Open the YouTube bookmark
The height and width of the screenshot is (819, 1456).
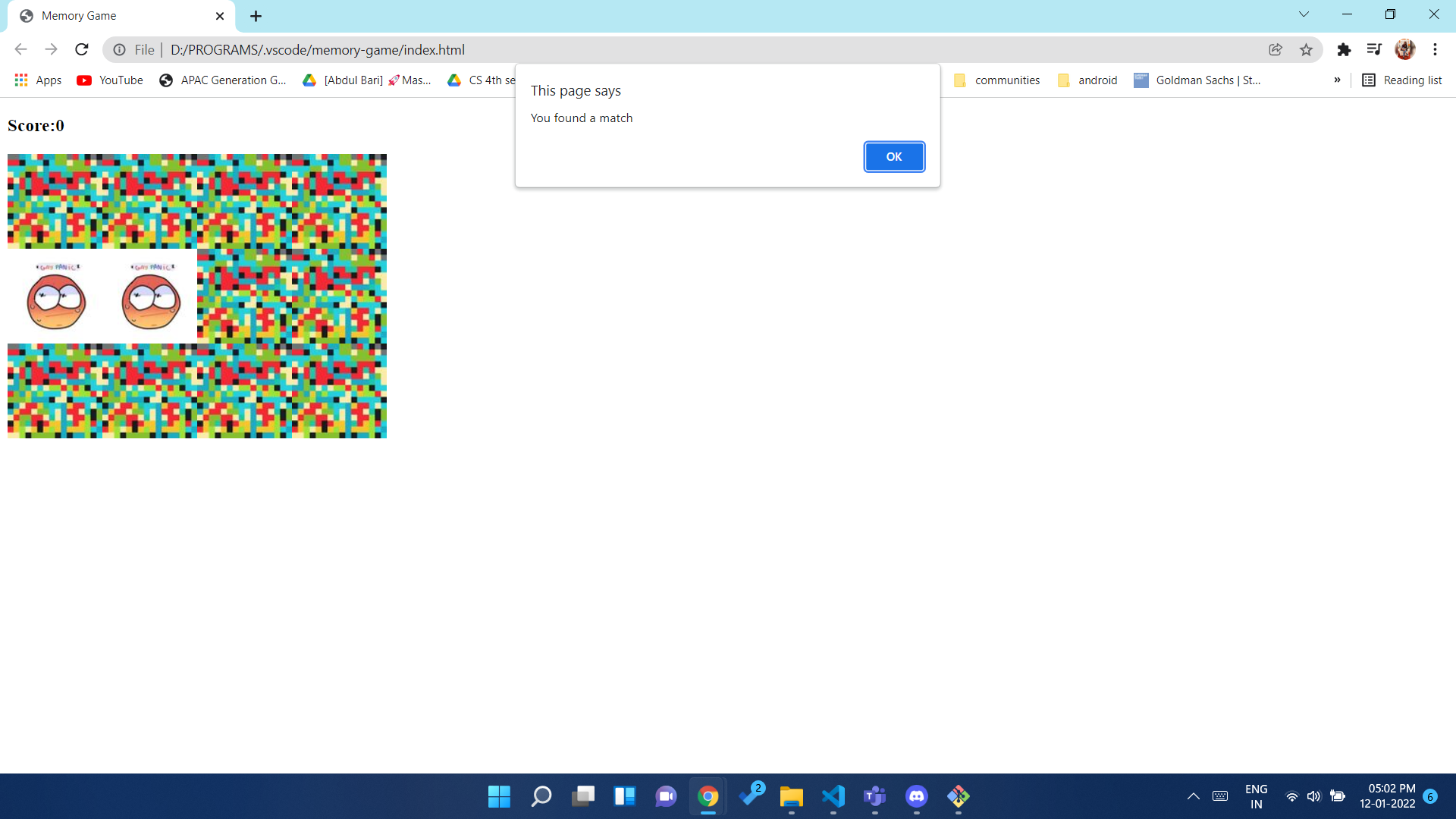(111, 80)
